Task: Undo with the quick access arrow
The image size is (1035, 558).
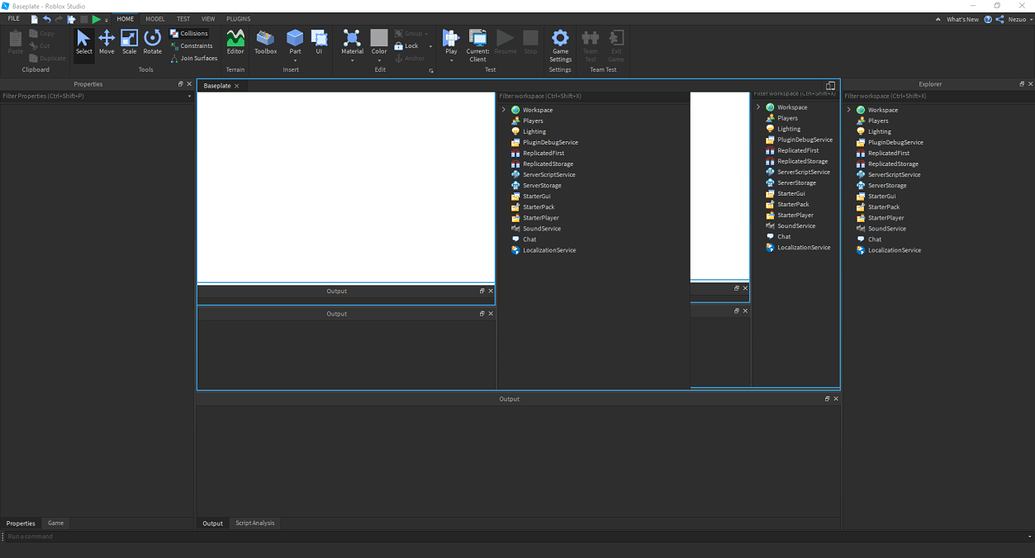Action: tap(47, 19)
